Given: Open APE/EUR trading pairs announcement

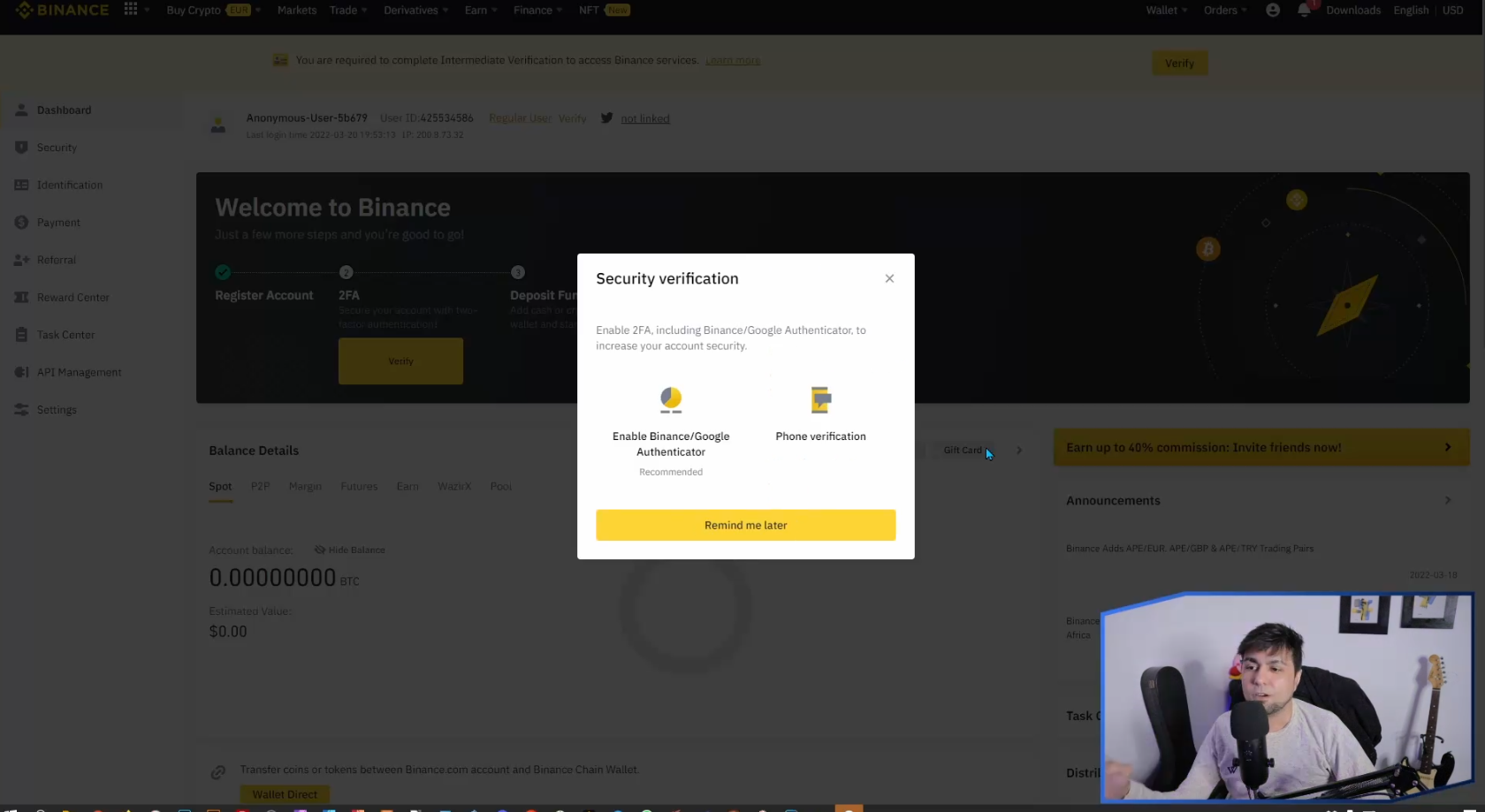Looking at the screenshot, I should (1190, 549).
